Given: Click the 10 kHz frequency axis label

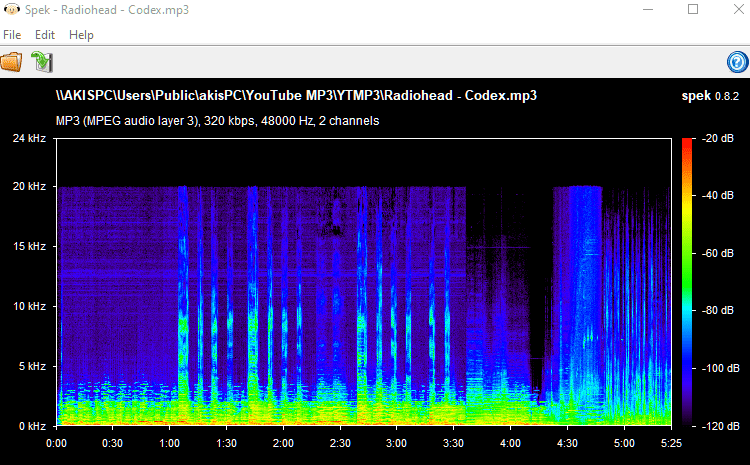Looking at the screenshot, I should click(30, 306).
